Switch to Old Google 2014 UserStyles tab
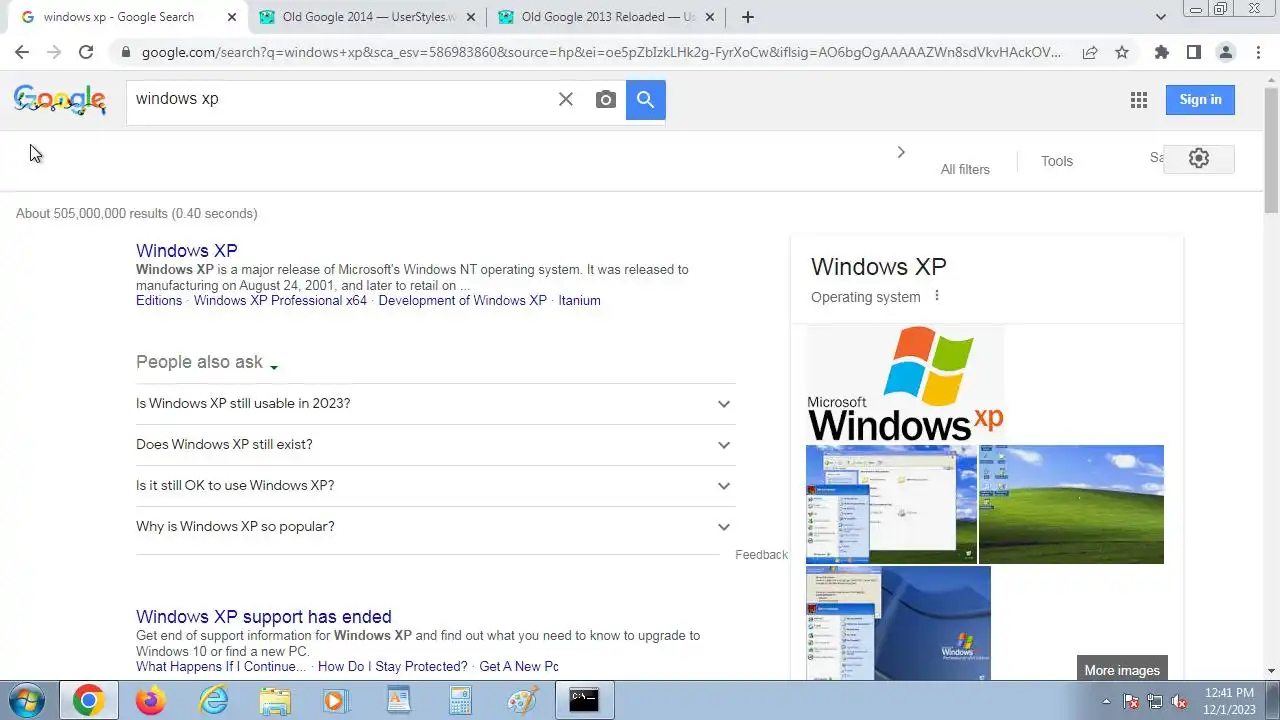 [368, 17]
